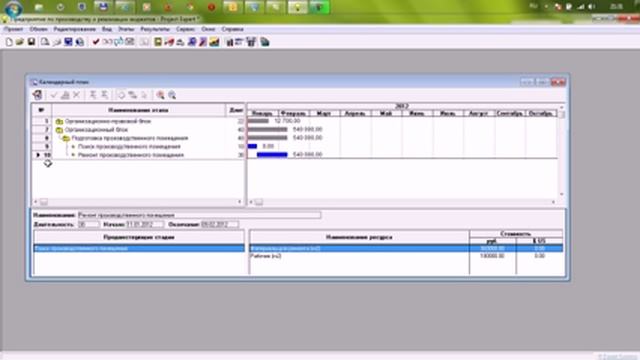The width and height of the screenshot is (640, 360).
Task: Select the Рабочие resource row
Action: 406,256
